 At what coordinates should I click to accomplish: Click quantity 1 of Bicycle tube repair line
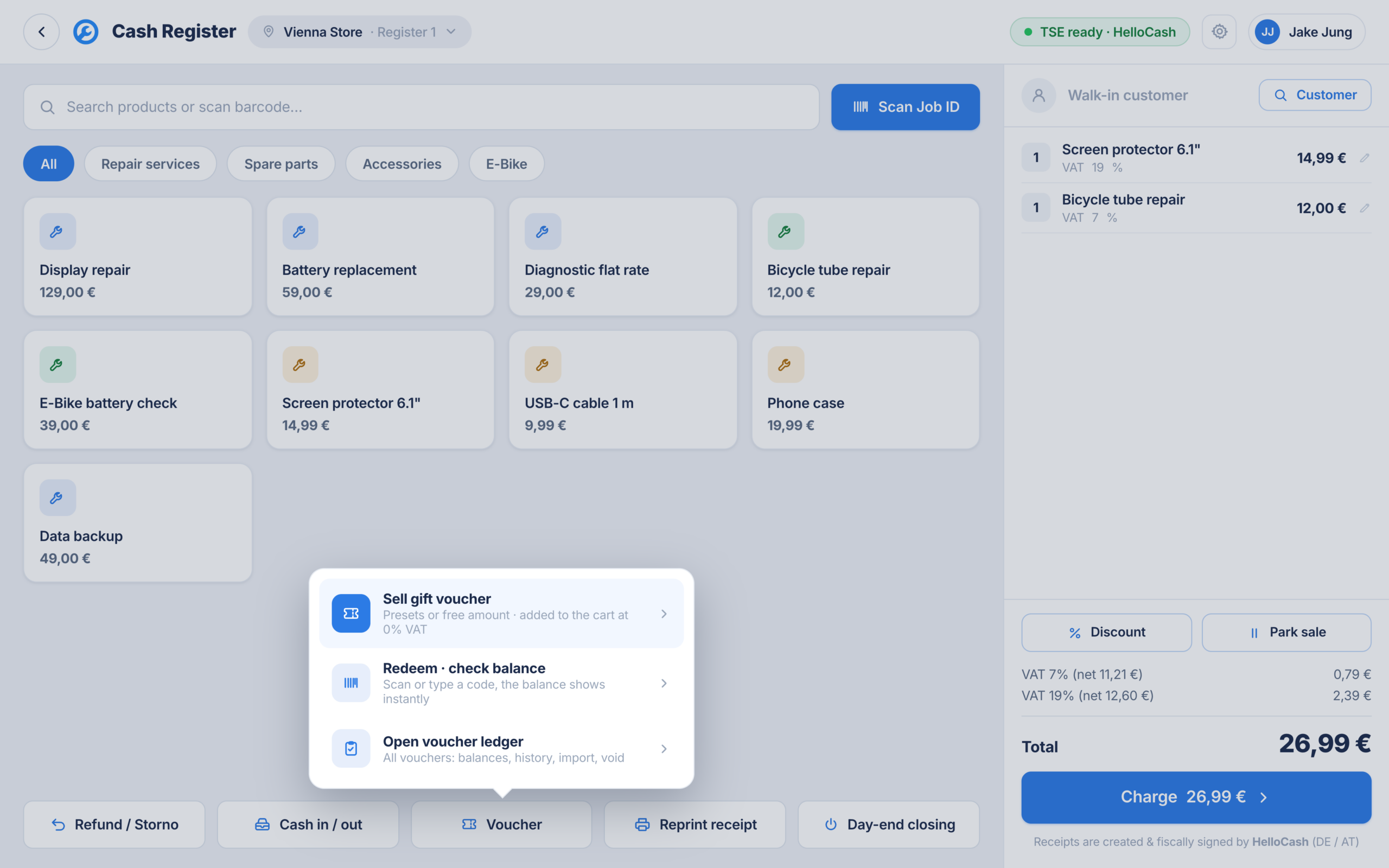(x=1036, y=207)
